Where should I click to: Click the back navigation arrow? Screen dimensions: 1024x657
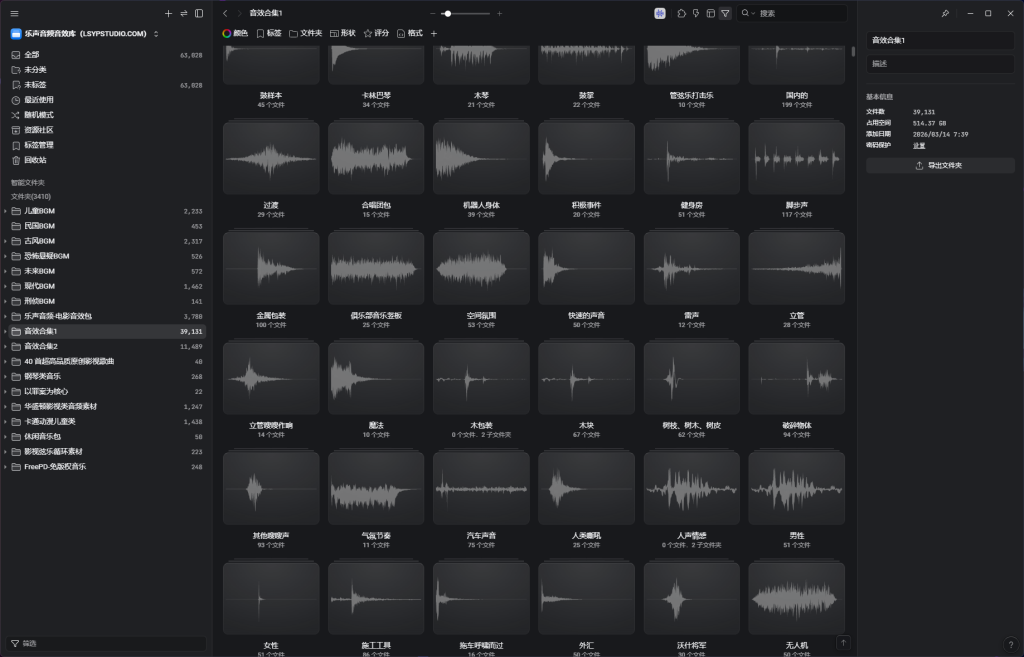[225, 13]
